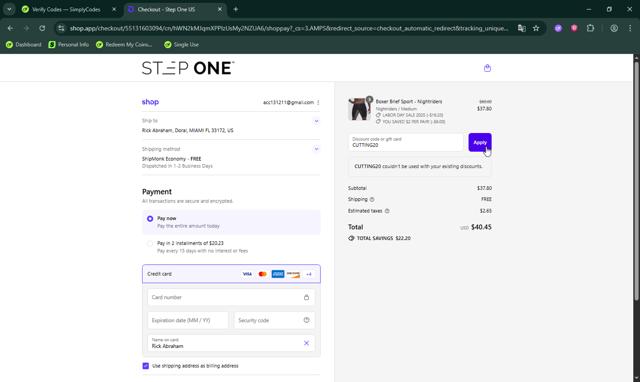Open the purple extension icon
This screenshot has width=640, height=382.
coord(558,28)
